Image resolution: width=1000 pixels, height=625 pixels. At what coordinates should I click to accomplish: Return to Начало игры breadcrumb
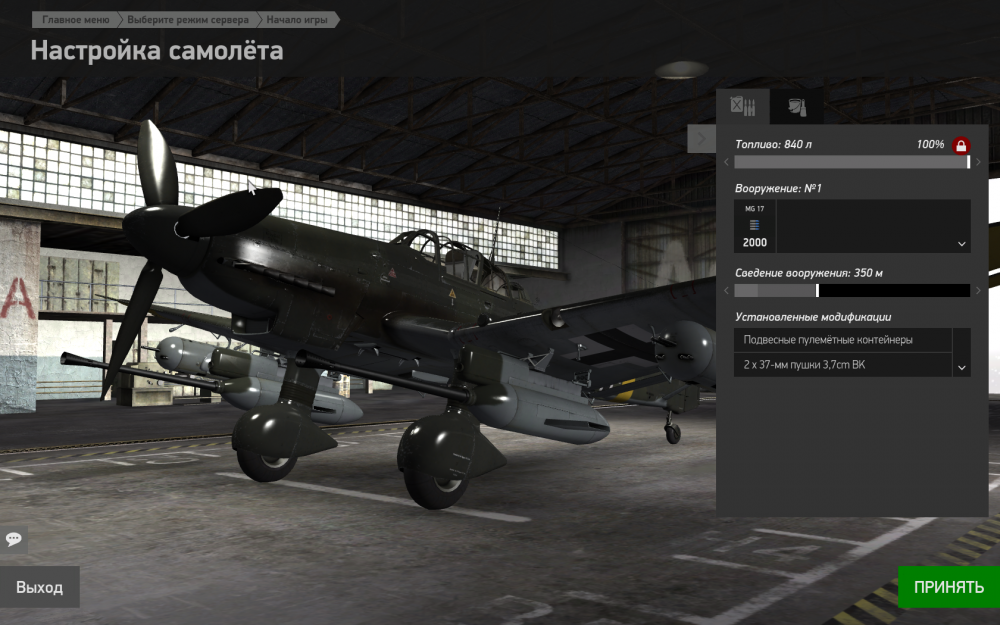click(x=297, y=19)
